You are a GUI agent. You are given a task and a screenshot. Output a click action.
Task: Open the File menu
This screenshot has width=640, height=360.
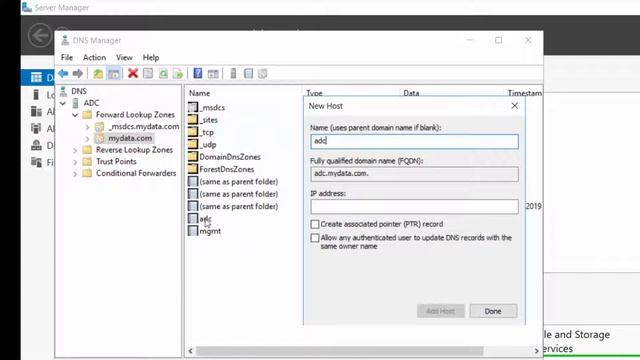point(67,58)
